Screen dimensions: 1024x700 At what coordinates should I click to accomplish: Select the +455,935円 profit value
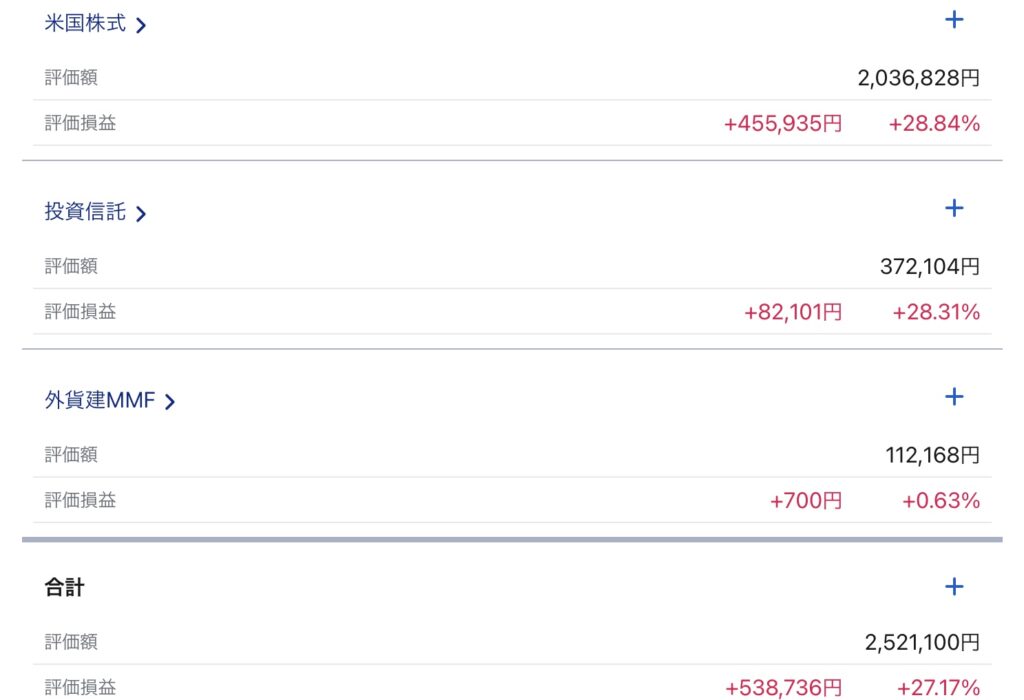pos(782,124)
